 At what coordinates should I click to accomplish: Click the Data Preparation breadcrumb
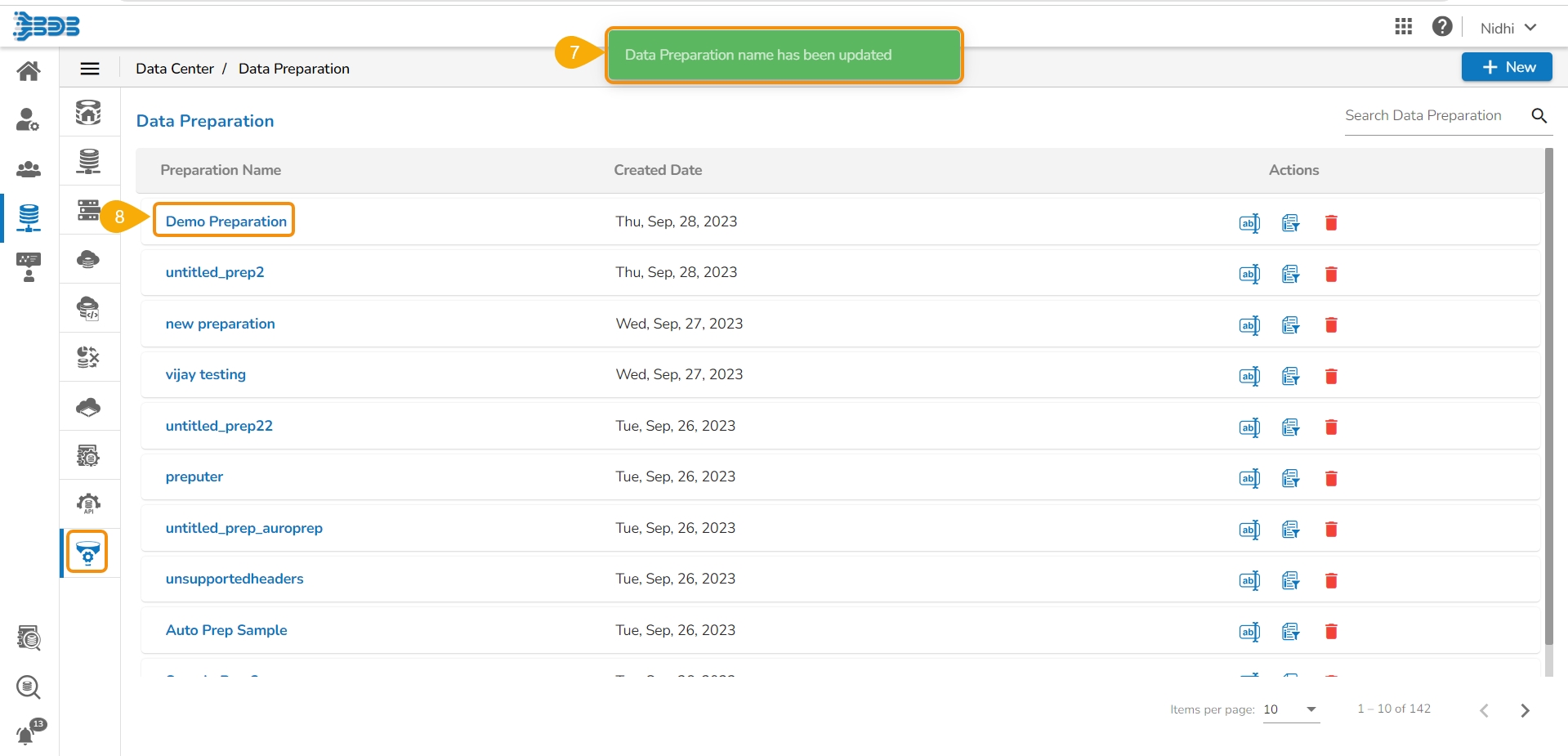click(x=293, y=69)
